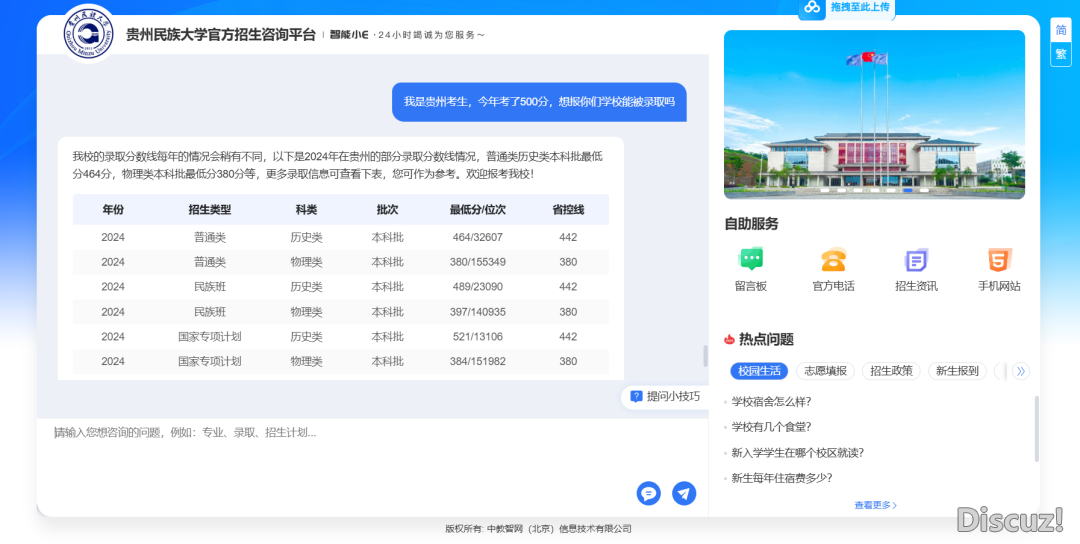Viewport: 1080px width, 544px height.
Task: Open the 留言板 message board icon
Action: (x=751, y=260)
